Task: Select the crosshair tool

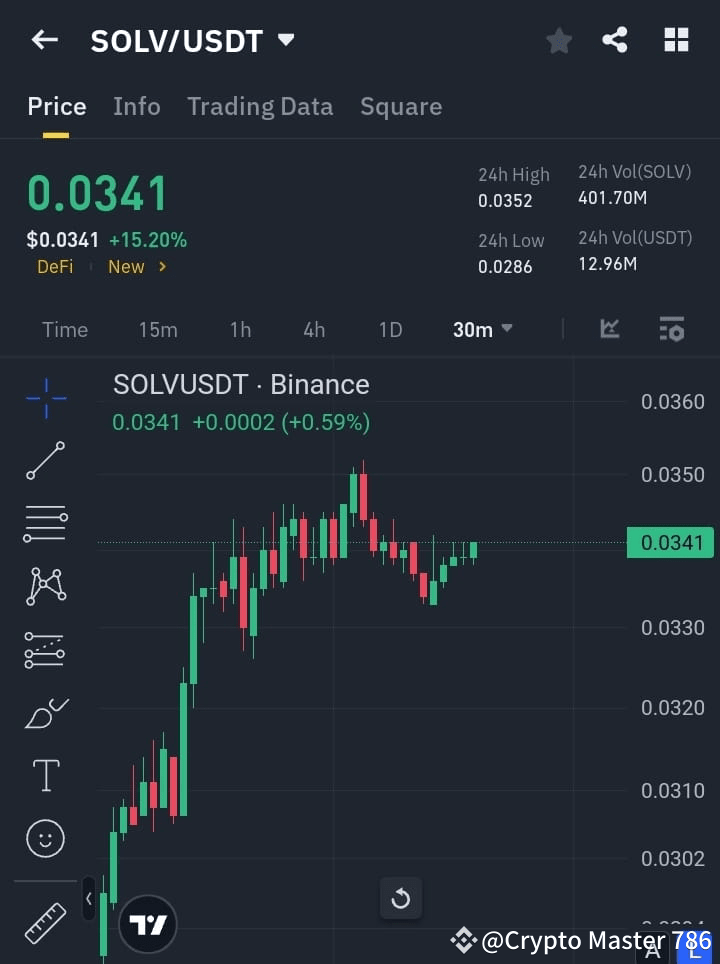Action: (44, 399)
